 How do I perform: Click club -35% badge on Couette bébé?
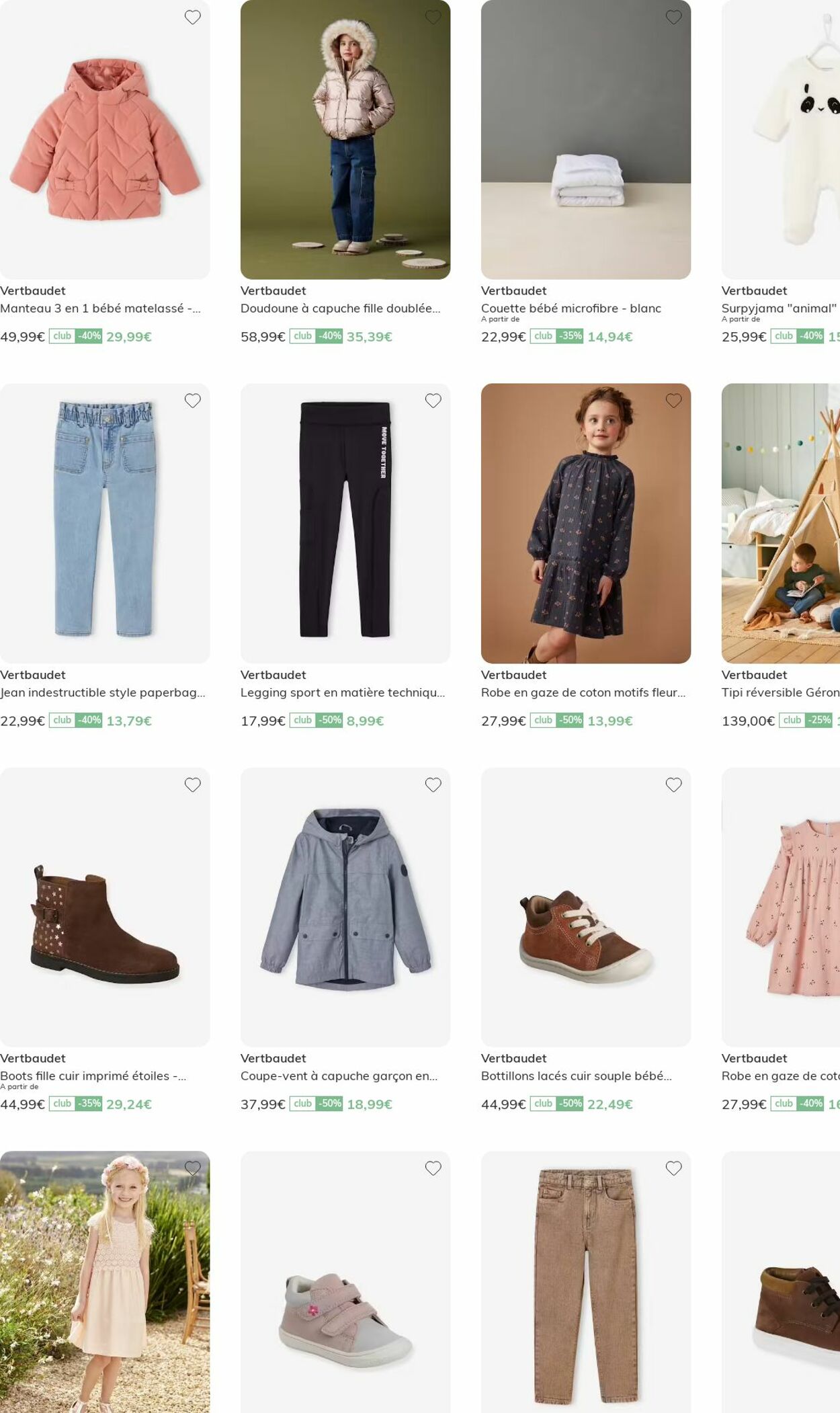point(557,335)
